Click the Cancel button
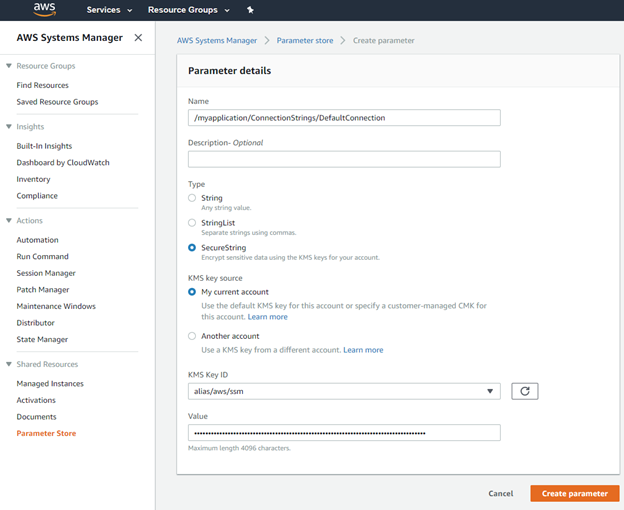The image size is (624, 510). point(501,493)
